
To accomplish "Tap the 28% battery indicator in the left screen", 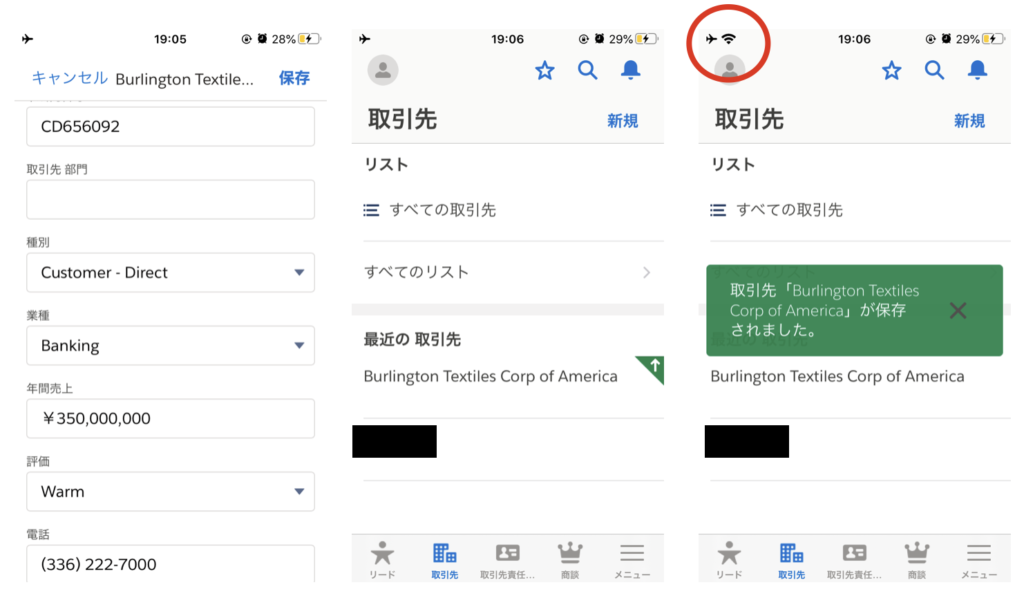I will click(x=296, y=39).
